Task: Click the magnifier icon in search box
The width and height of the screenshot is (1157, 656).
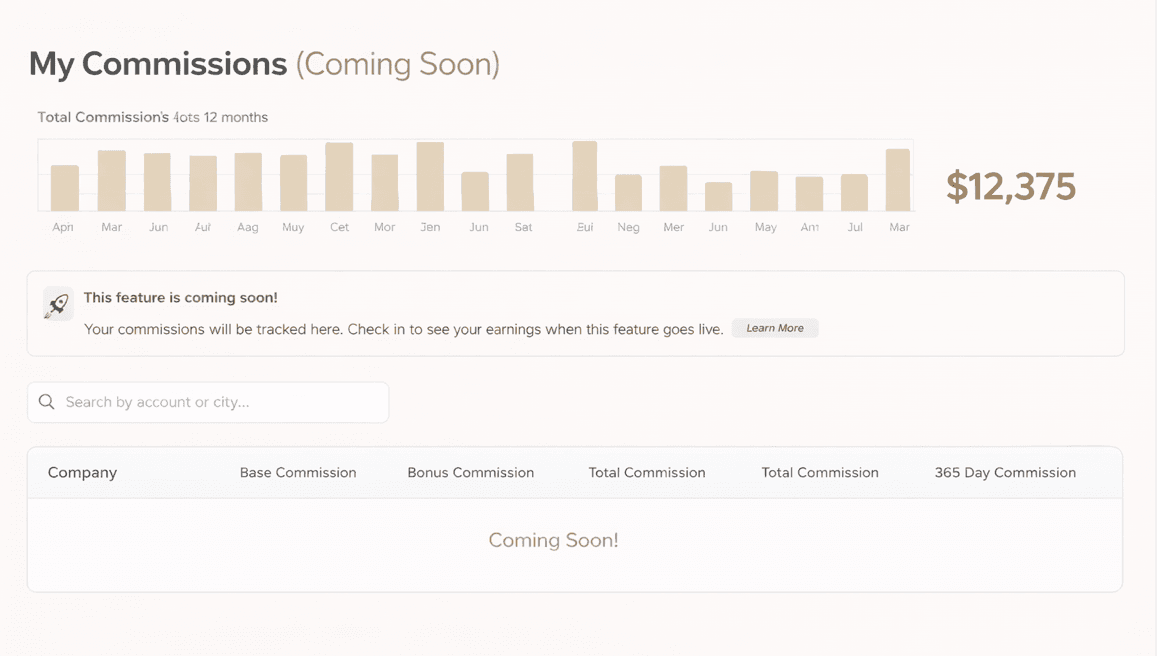Action: click(47, 402)
